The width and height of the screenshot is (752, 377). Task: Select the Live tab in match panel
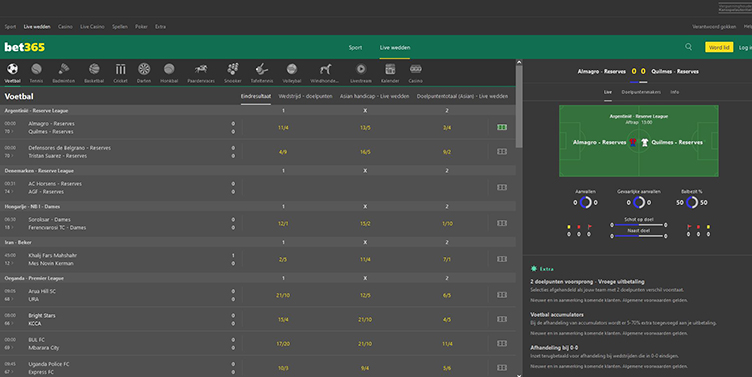(608, 92)
